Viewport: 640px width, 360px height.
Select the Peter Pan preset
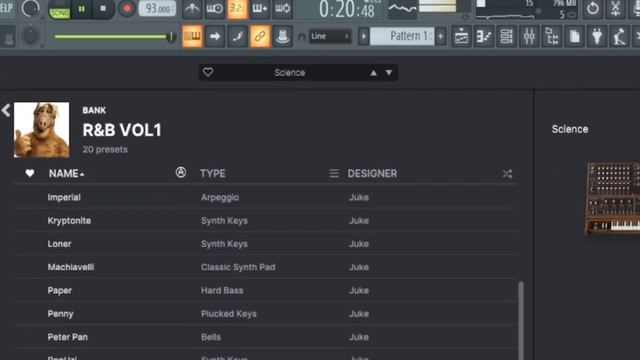click(x=265, y=337)
